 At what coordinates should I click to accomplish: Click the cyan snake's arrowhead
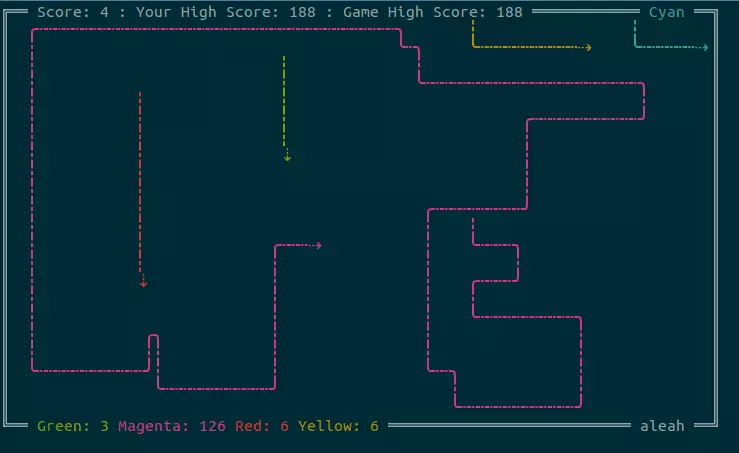(x=704, y=47)
